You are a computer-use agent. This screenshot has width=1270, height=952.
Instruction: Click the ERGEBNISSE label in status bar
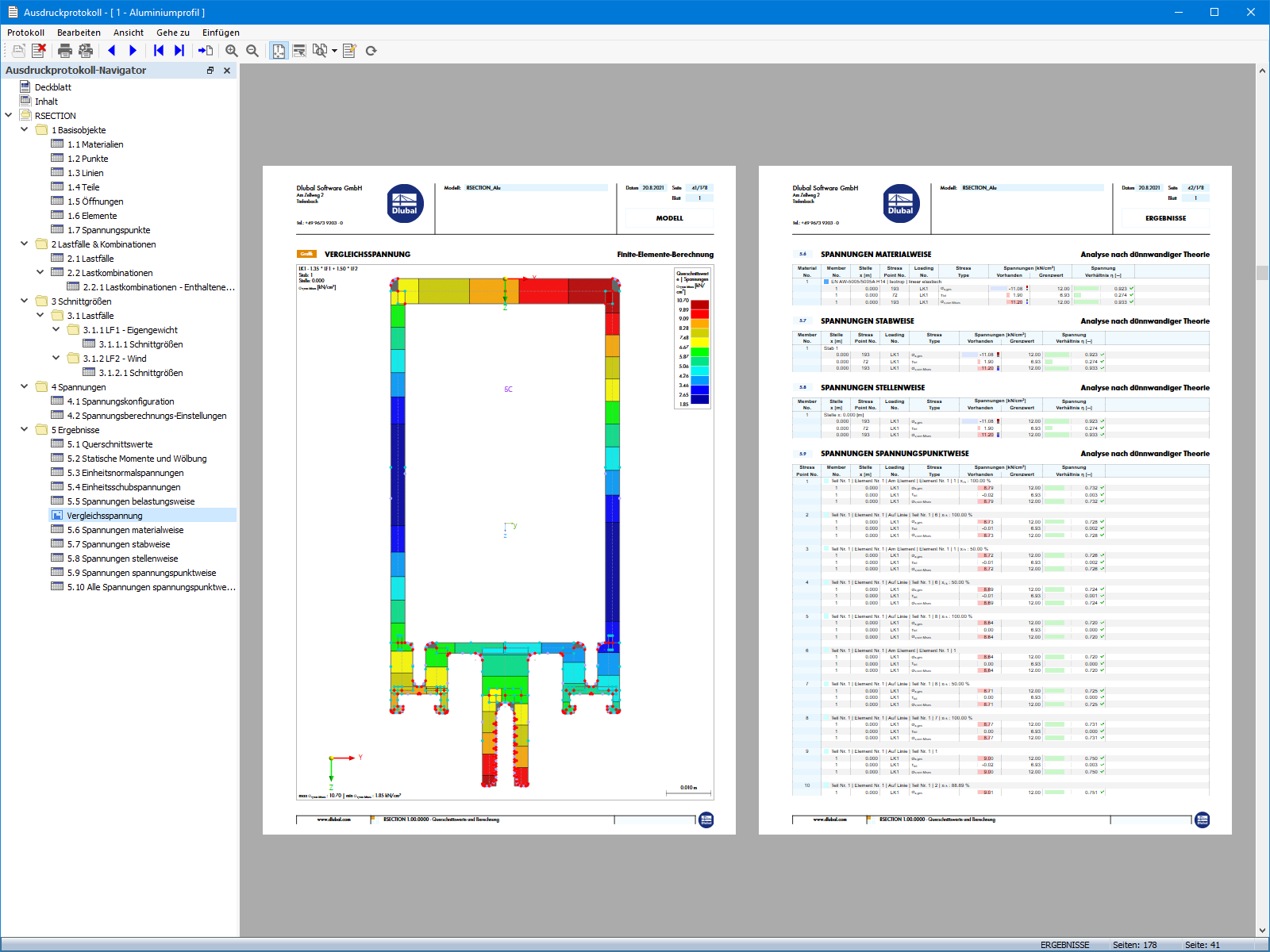(1065, 945)
